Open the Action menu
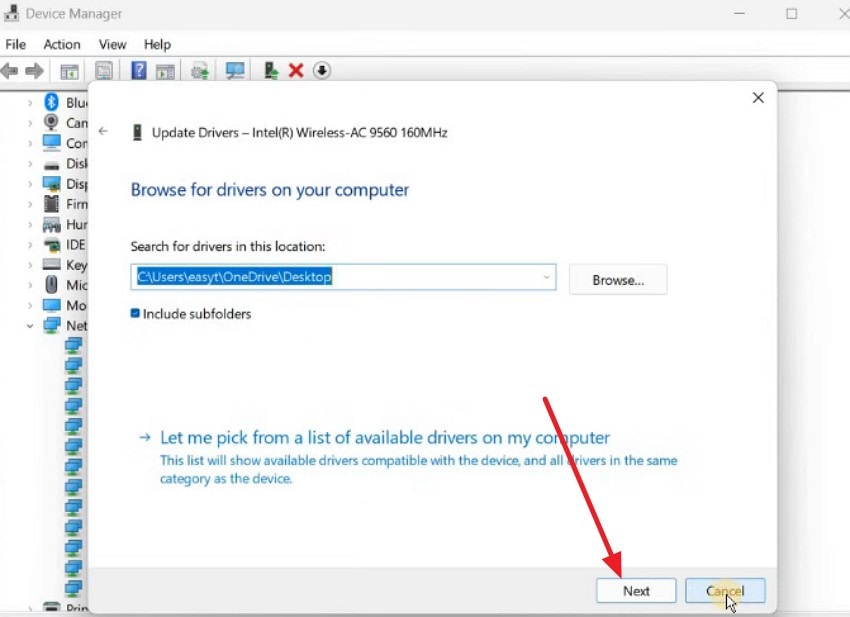This screenshot has height=617, width=850. coord(62,44)
